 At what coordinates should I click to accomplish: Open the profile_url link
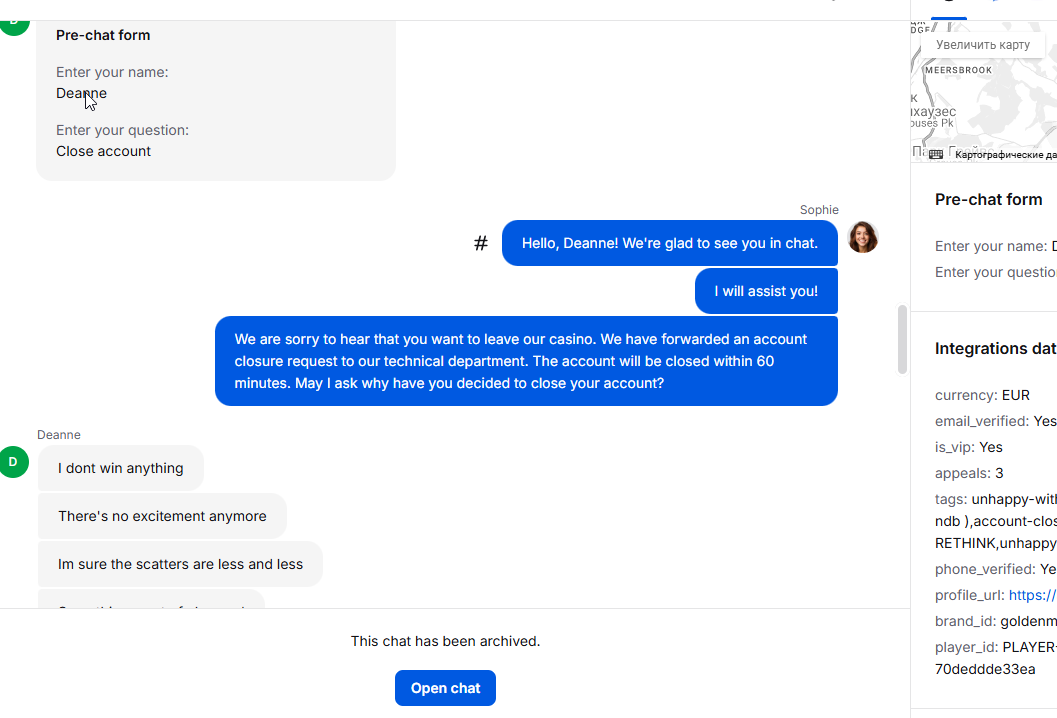tap(1033, 595)
